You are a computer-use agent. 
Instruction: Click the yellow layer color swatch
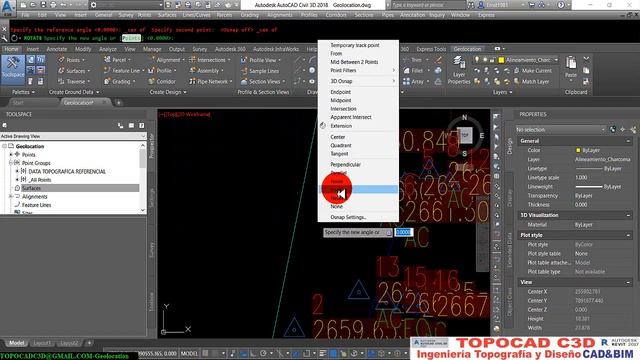click(x=501, y=60)
